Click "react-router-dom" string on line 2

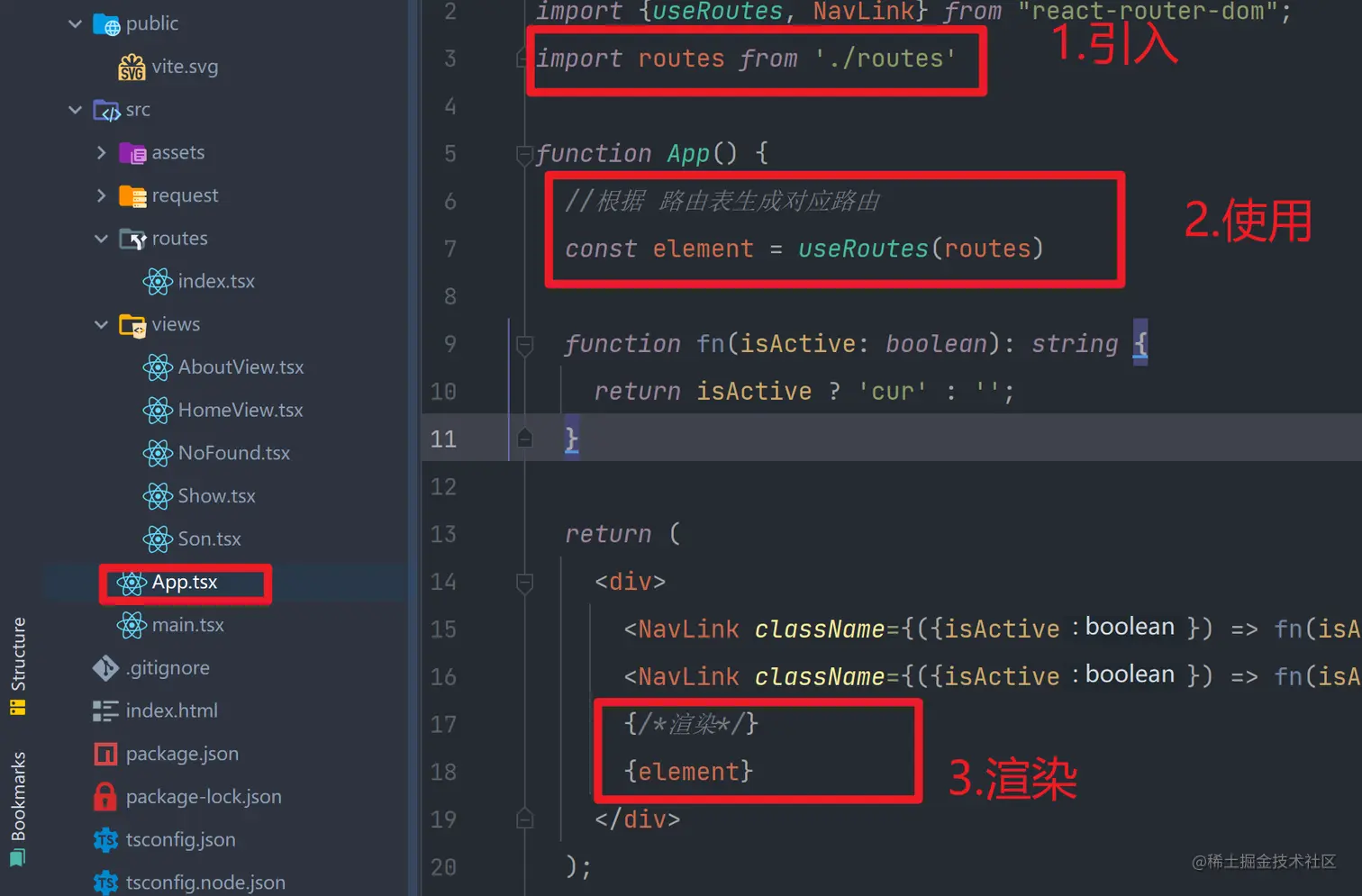tap(1149, 12)
